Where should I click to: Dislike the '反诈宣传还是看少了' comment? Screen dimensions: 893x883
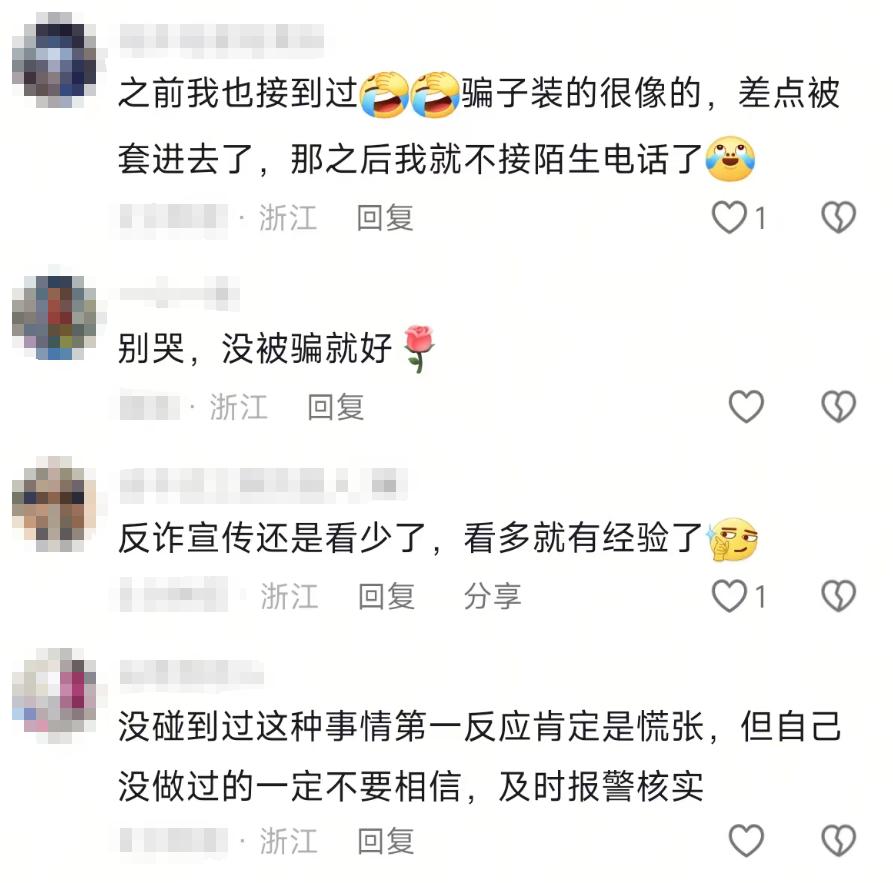pyautogui.click(x=838, y=596)
